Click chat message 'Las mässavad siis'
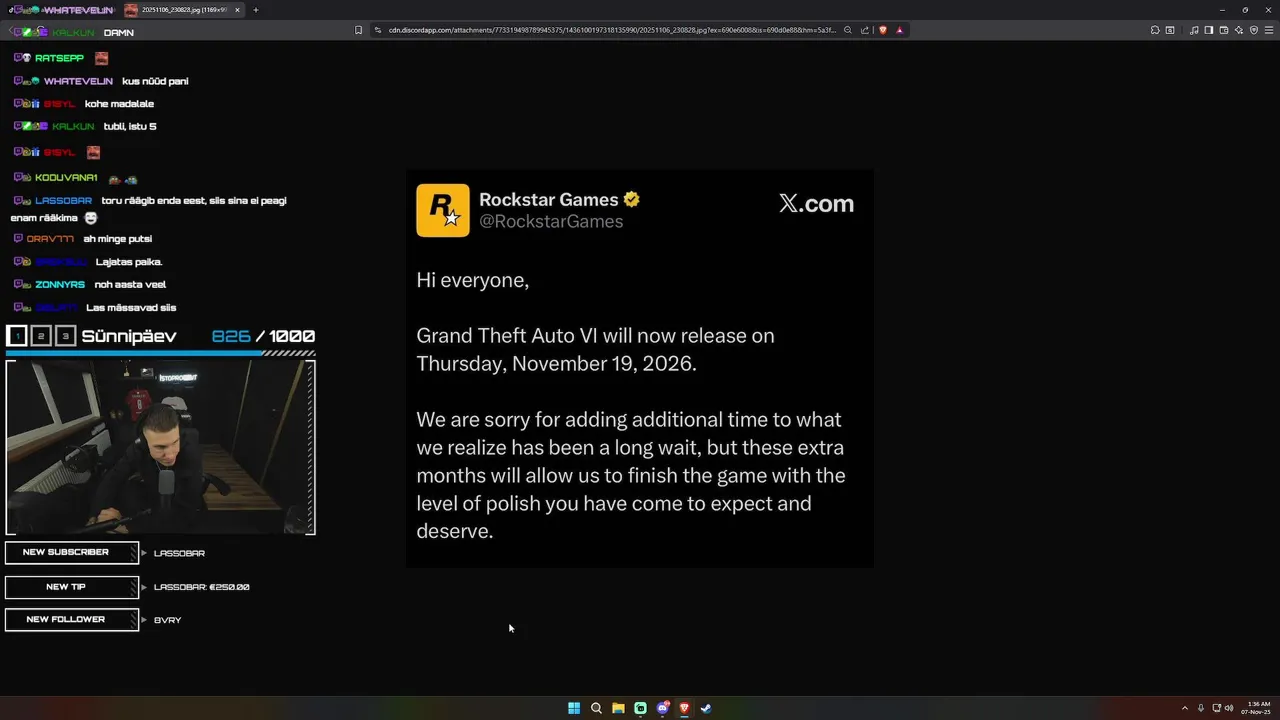The height and width of the screenshot is (720, 1280). point(131,308)
